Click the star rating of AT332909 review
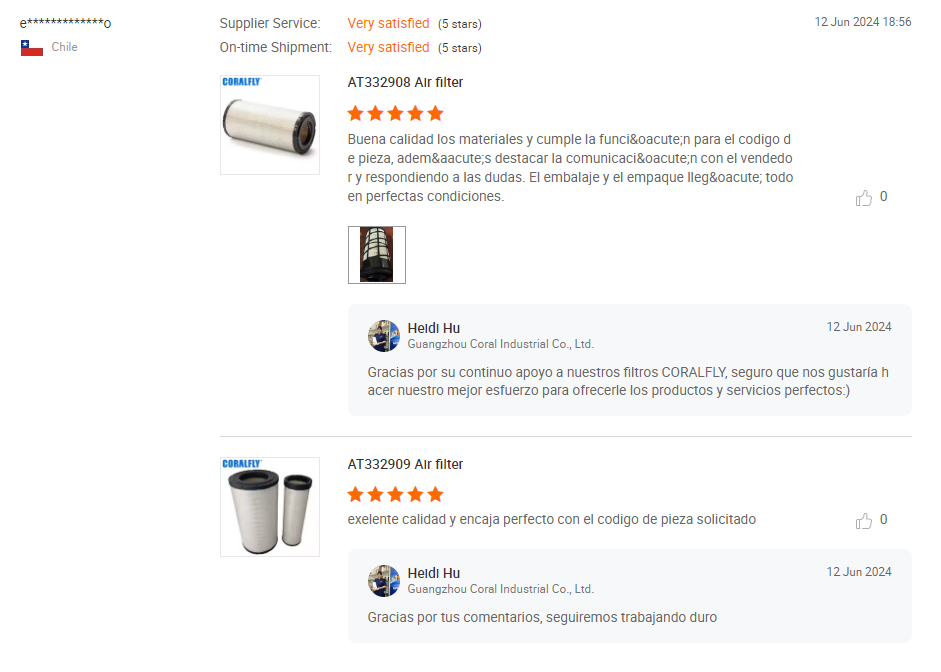 click(395, 494)
